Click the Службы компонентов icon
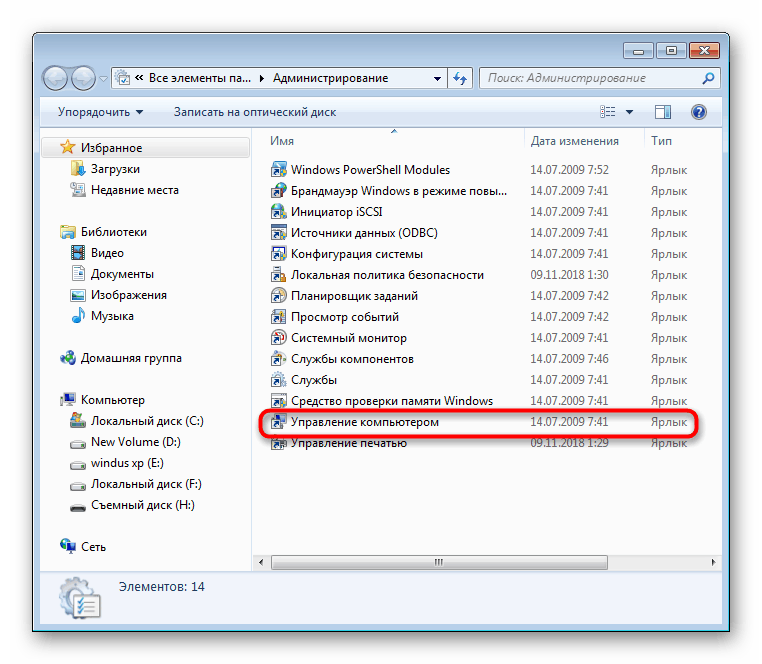762x664 pixels. point(278,359)
